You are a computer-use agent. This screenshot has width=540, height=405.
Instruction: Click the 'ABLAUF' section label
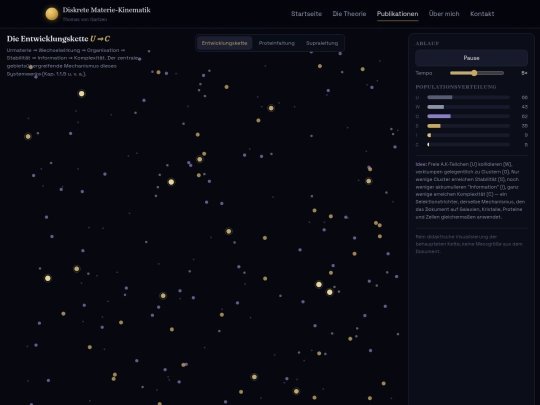click(427, 43)
